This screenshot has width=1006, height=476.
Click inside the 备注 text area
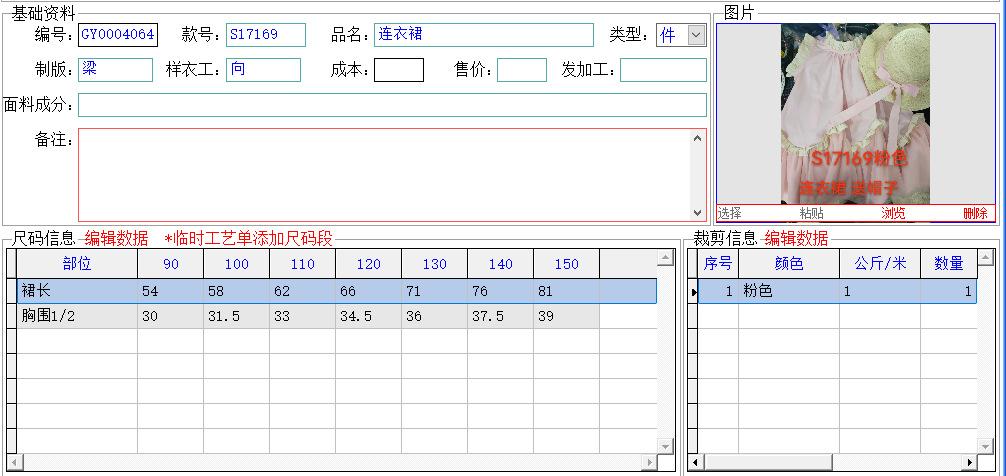coord(385,174)
